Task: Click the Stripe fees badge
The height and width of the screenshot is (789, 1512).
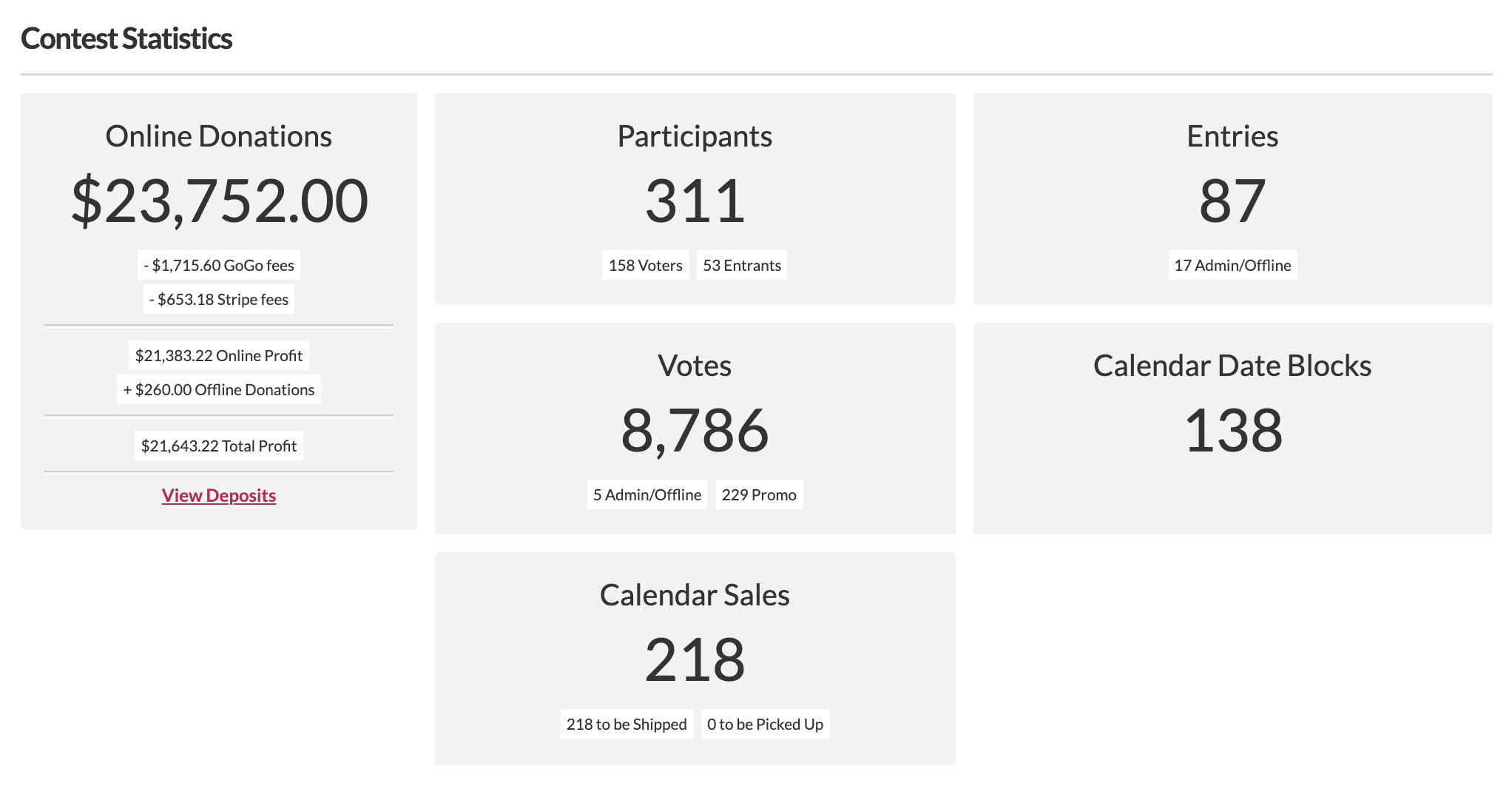Action: (219, 299)
